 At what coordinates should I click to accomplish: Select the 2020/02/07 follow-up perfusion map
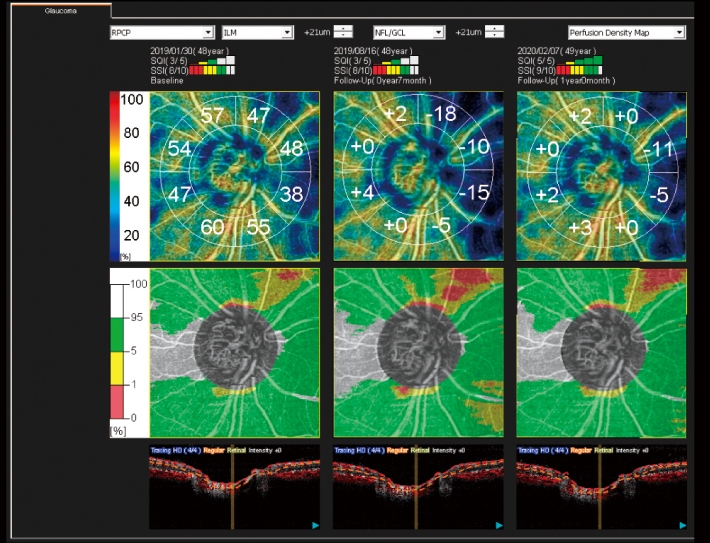pos(602,175)
